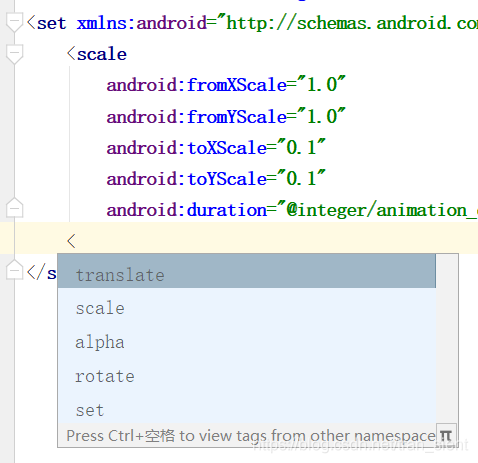
Task: Click the scale opening tag name
Action: pyautogui.click(x=102, y=54)
